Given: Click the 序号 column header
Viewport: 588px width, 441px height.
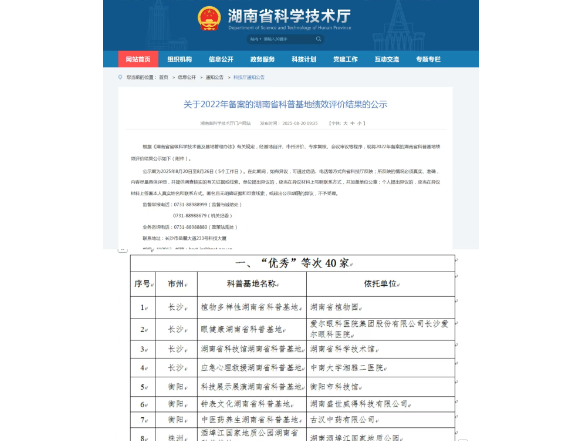Looking at the screenshot, I should click(143, 284).
